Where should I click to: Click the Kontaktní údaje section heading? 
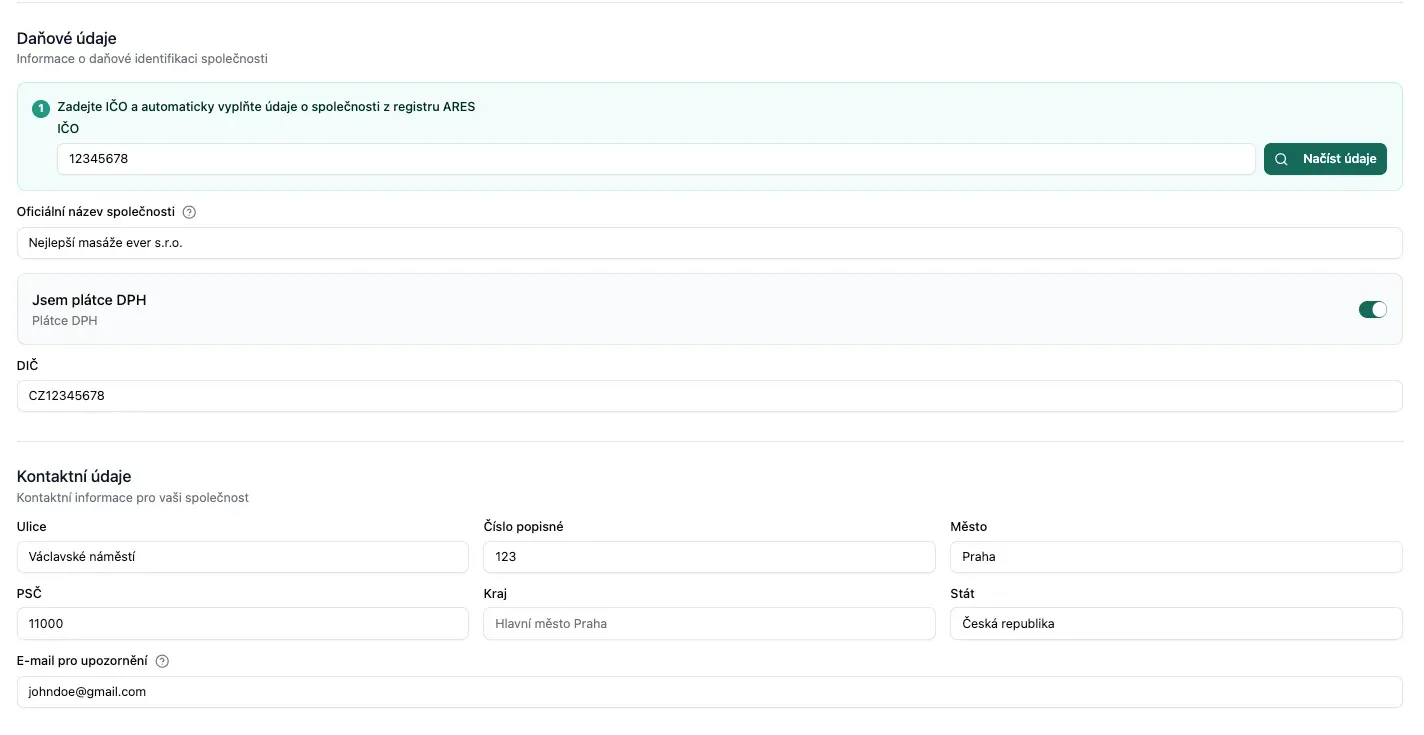click(x=74, y=477)
